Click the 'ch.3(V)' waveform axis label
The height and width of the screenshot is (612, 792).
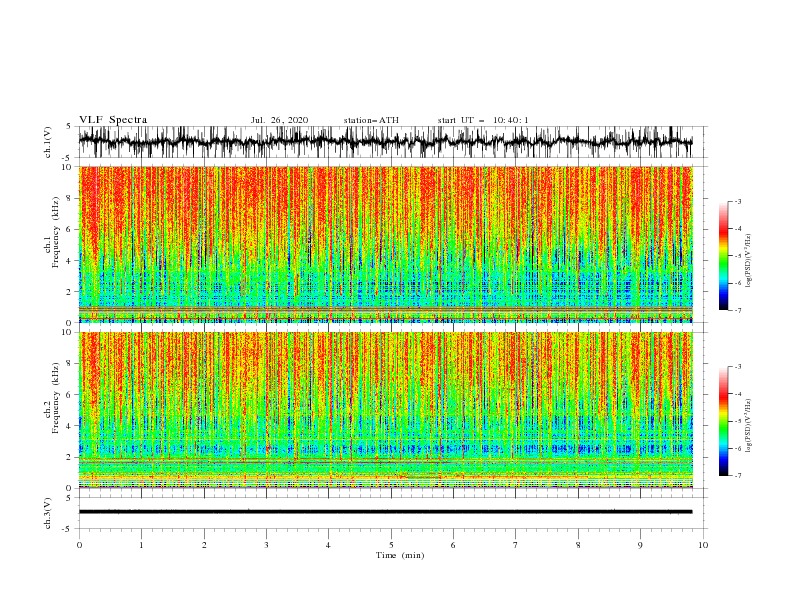(x=48, y=513)
